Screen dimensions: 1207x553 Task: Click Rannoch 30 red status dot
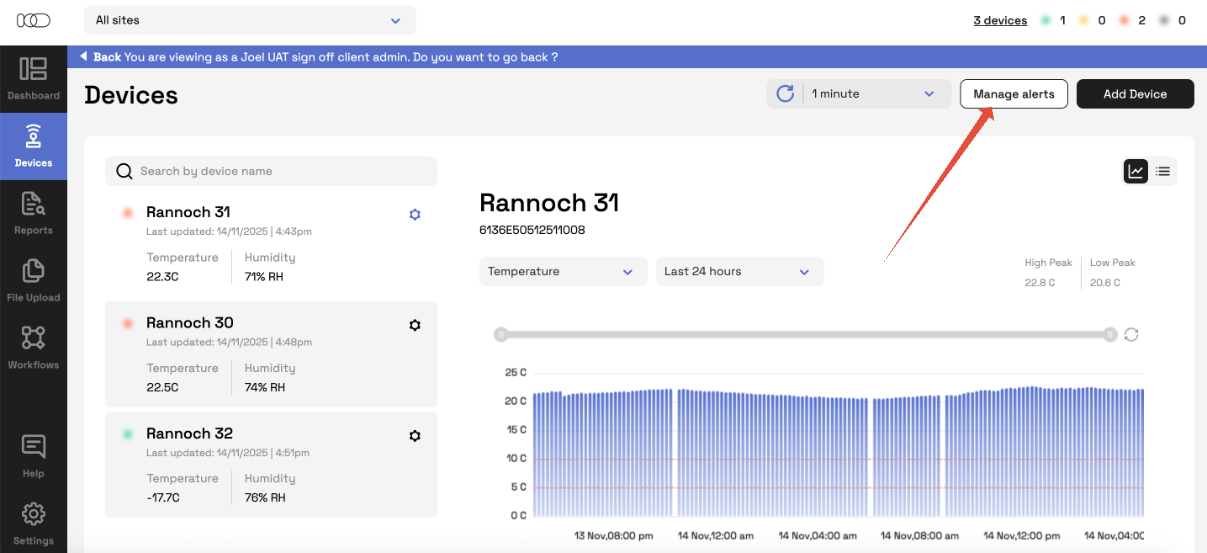point(128,324)
